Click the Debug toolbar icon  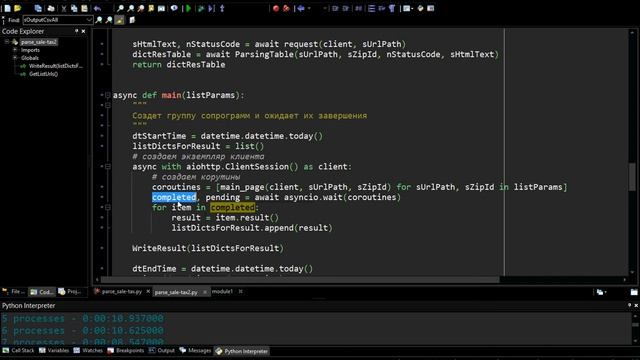(x=201, y=8)
